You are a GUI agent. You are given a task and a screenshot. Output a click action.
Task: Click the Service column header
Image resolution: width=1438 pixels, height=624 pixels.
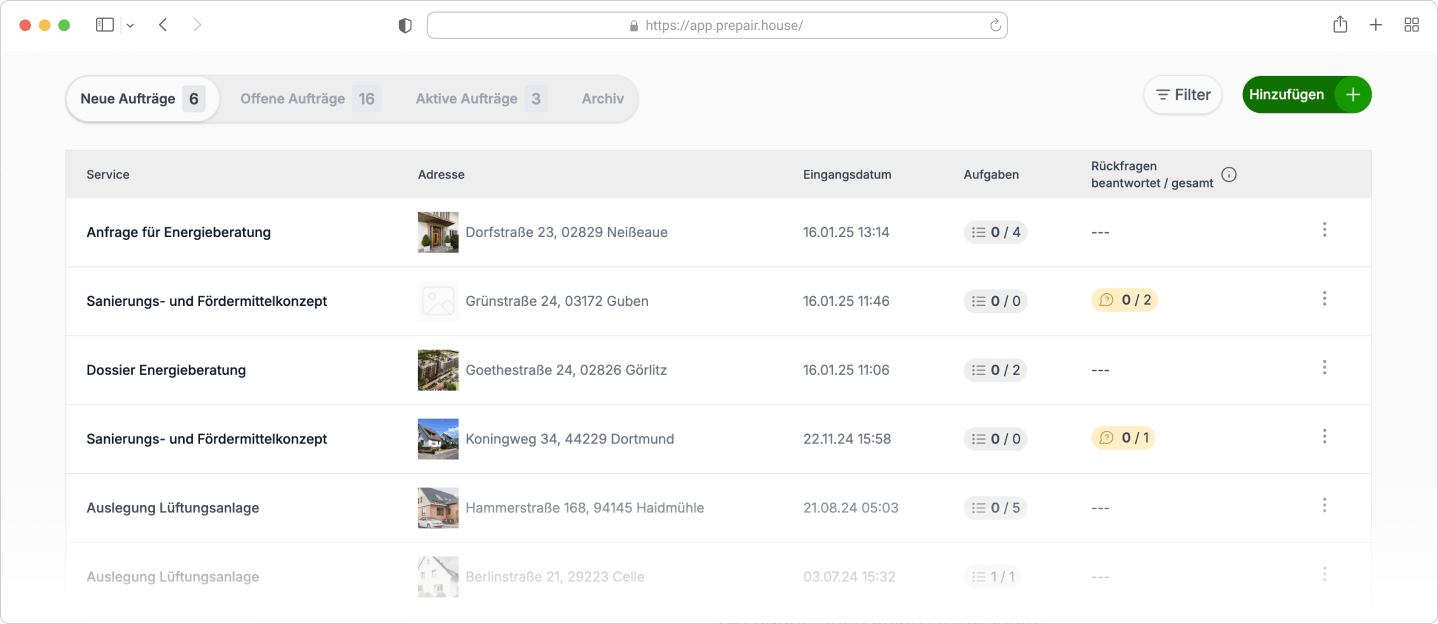coord(108,174)
